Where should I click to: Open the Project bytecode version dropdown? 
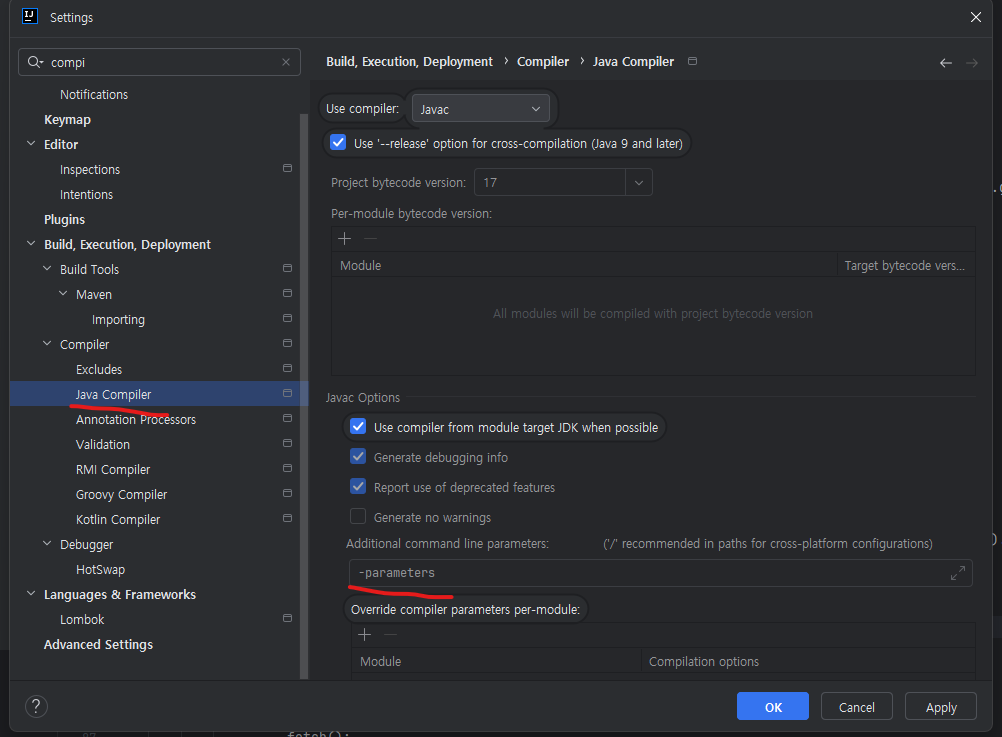click(638, 182)
